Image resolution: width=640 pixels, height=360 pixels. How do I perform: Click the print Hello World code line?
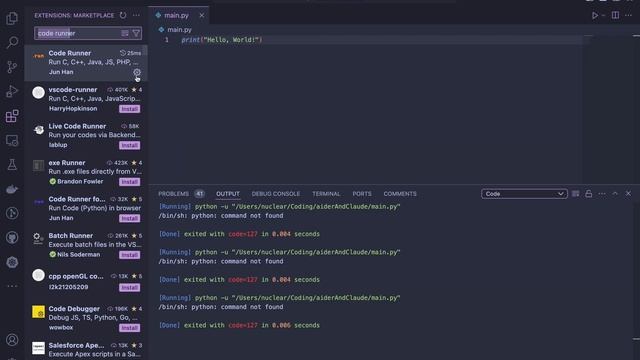(x=222, y=40)
